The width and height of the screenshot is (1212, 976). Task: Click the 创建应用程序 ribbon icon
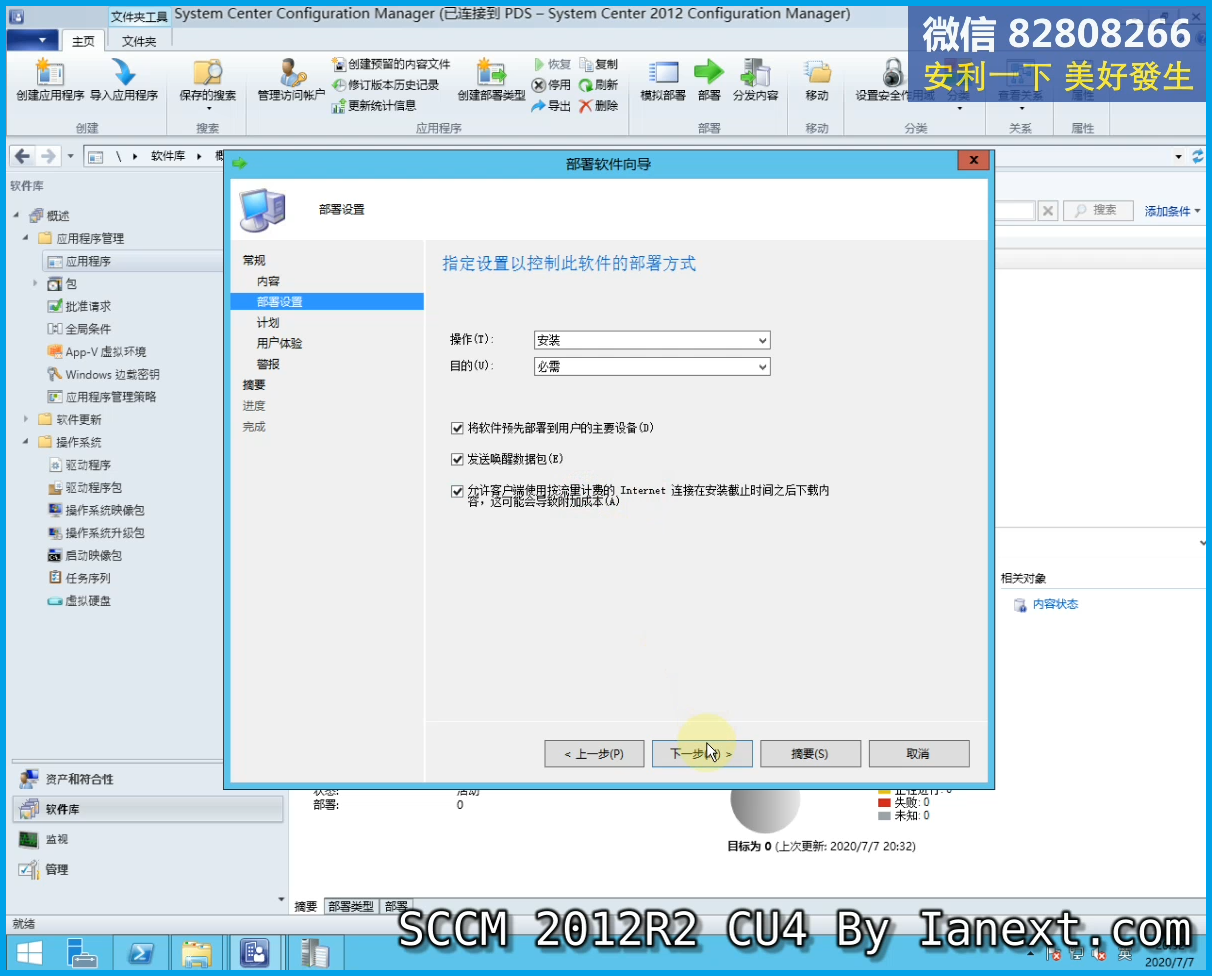coord(50,80)
